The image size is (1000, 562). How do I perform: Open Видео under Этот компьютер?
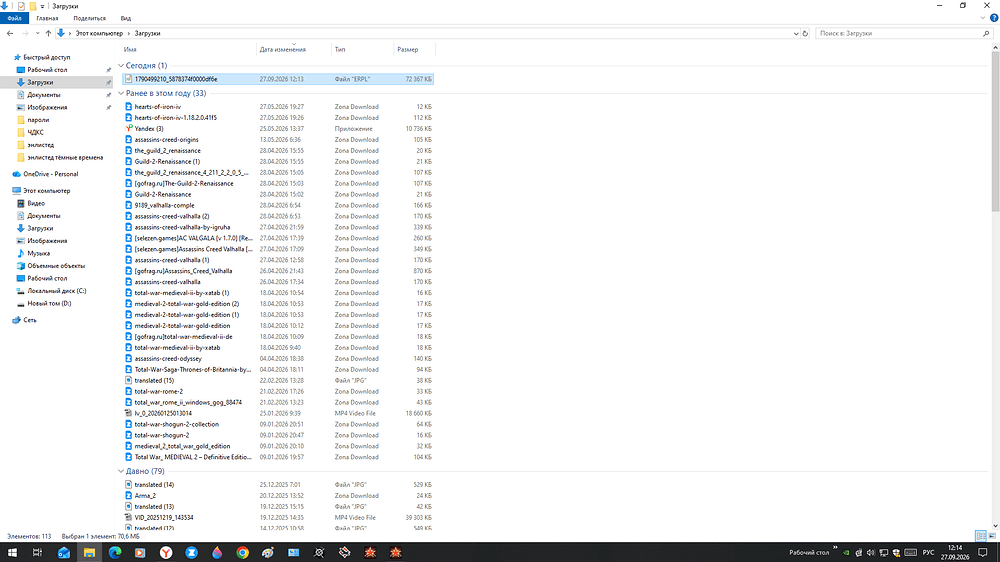pos(36,203)
